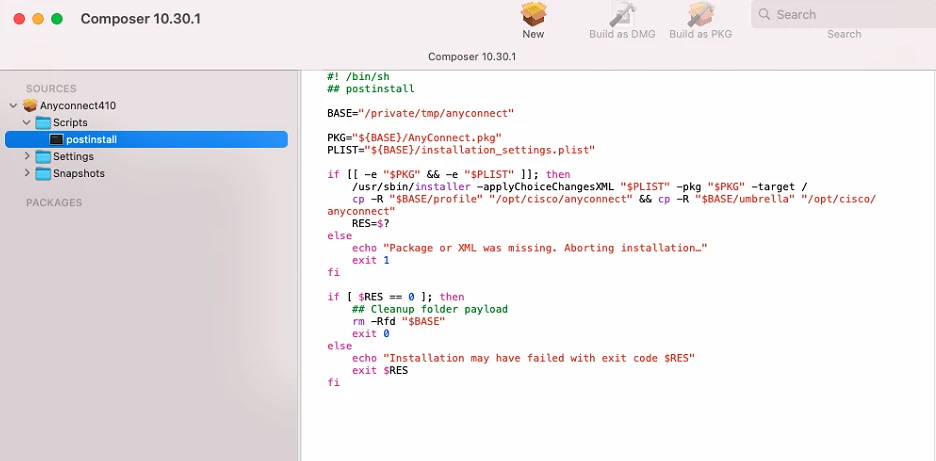This screenshot has height=461, width=936.
Task: Collapse the Scripts folder
Action: 27,122
